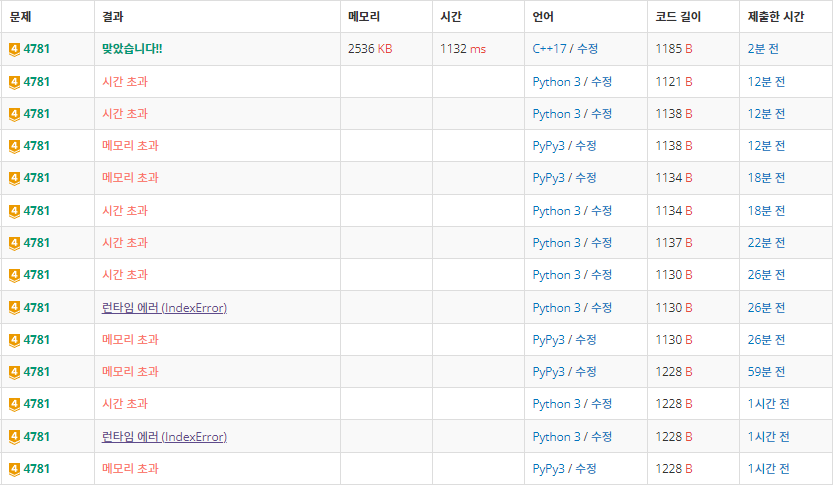Click 시간 초과 in the 1121 B row

[x=125, y=81]
